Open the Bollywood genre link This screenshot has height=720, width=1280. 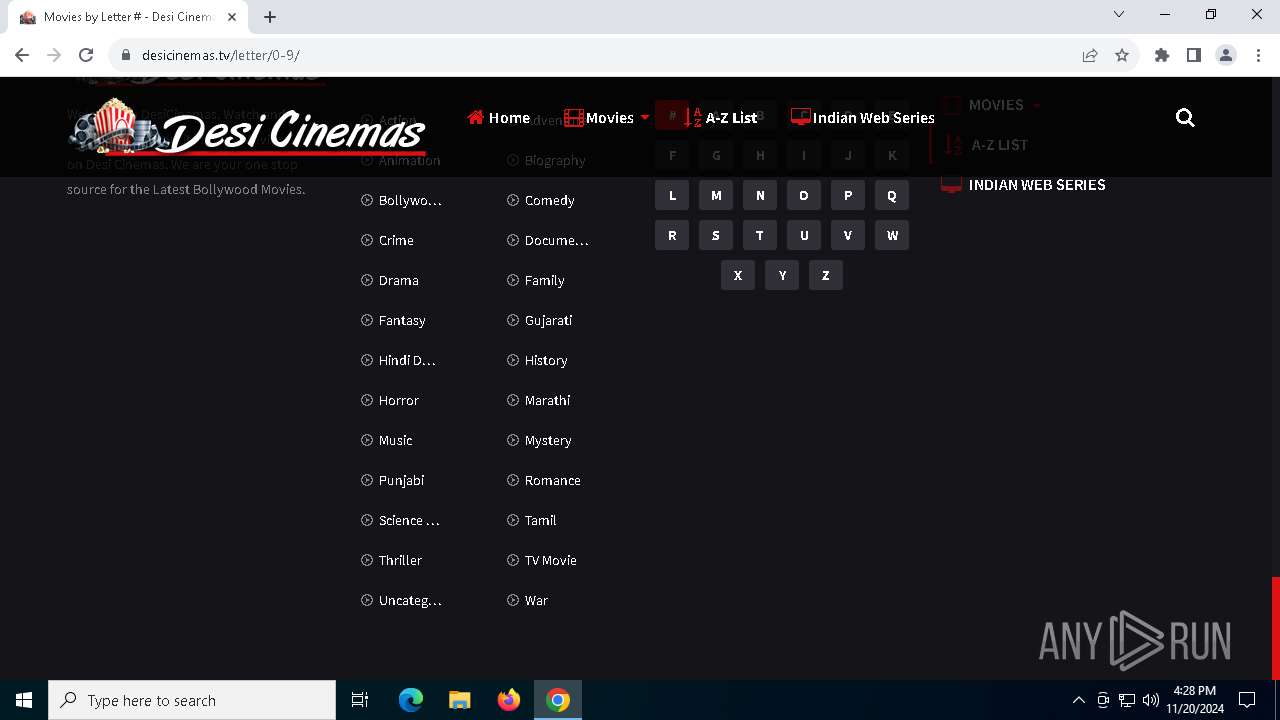(x=401, y=200)
